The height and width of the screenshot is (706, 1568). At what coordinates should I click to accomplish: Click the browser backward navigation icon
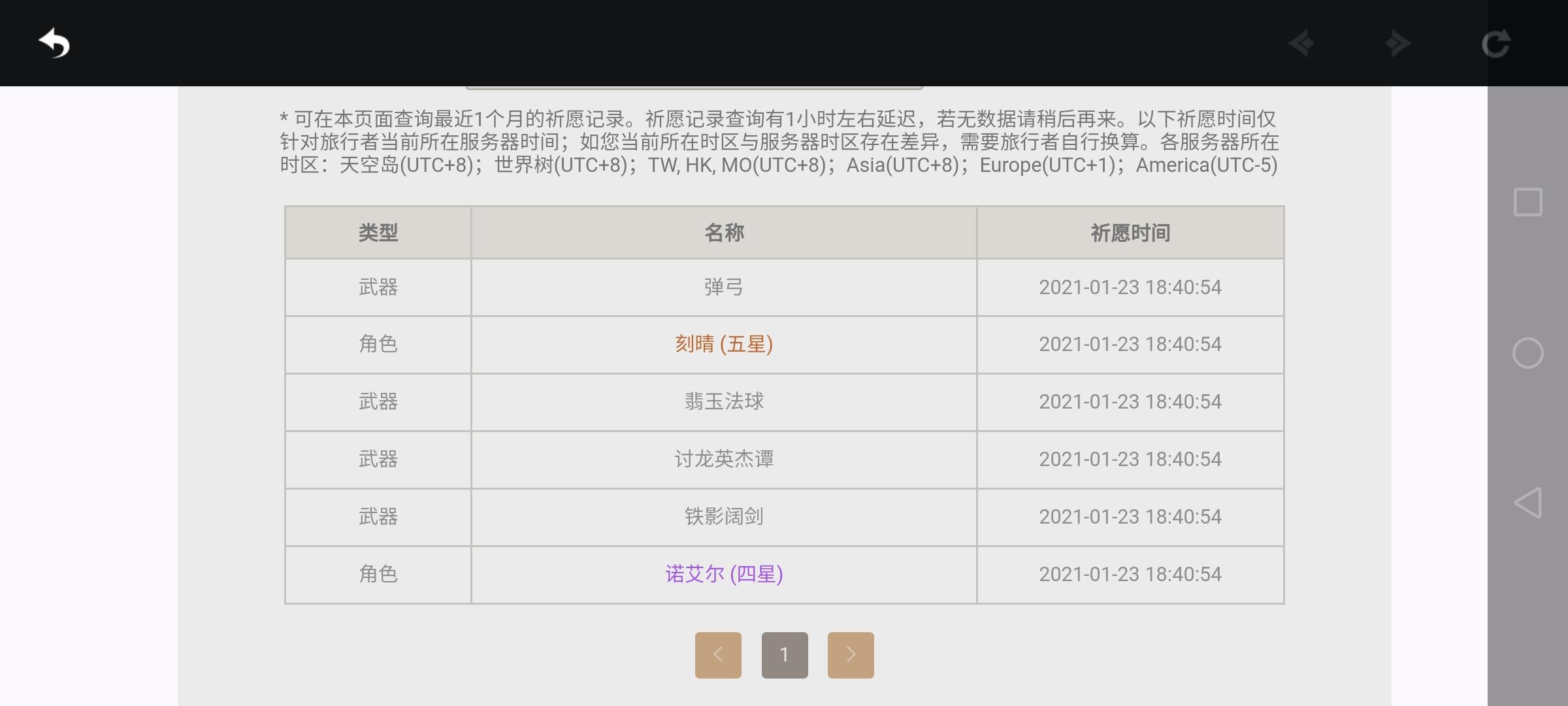pos(1301,44)
